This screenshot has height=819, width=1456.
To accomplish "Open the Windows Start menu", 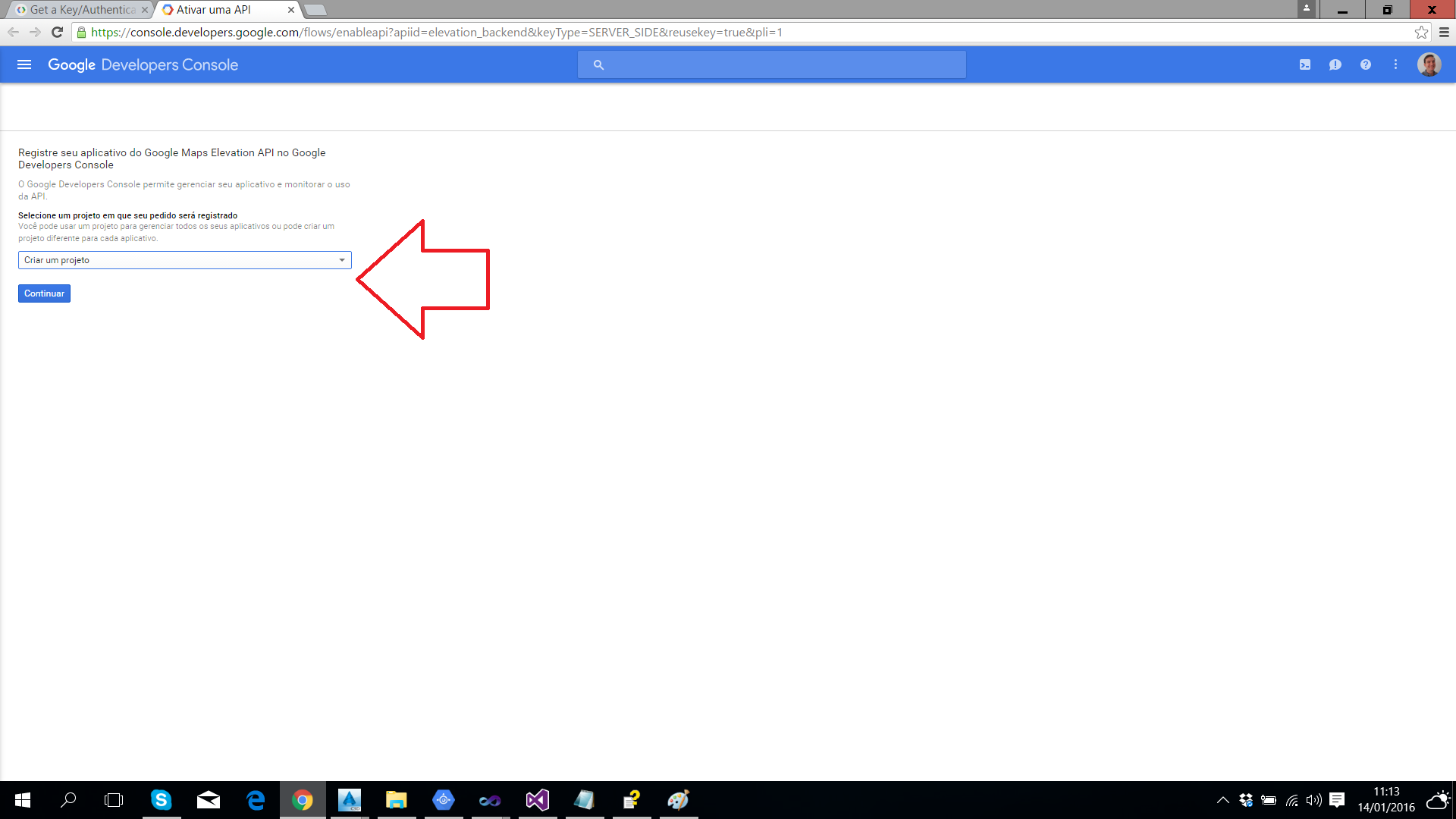I will (23, 800).
